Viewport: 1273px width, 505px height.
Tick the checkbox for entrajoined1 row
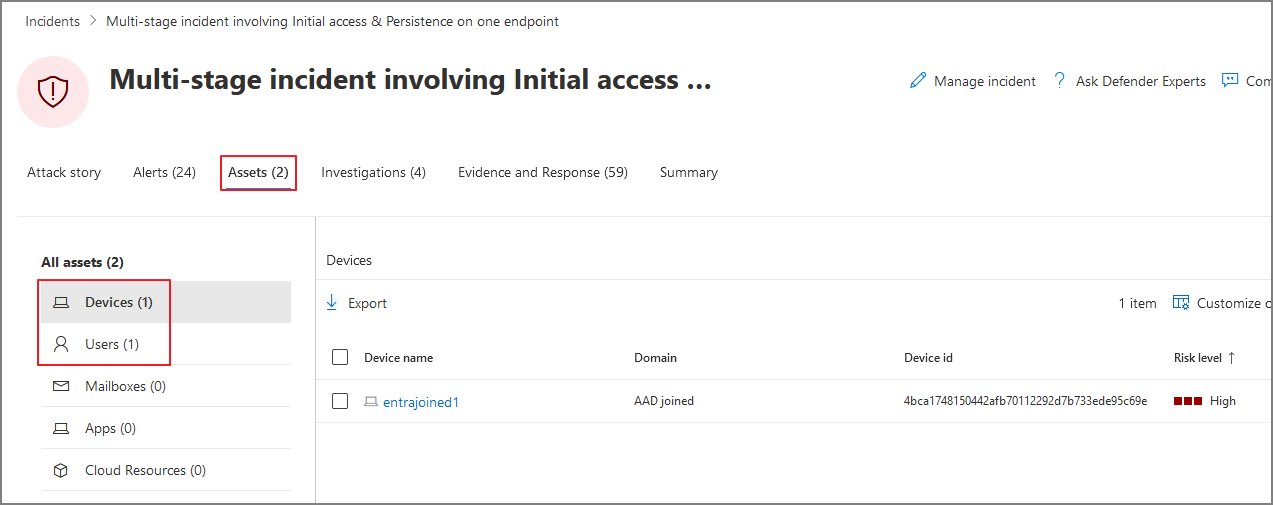pos(340,401)
